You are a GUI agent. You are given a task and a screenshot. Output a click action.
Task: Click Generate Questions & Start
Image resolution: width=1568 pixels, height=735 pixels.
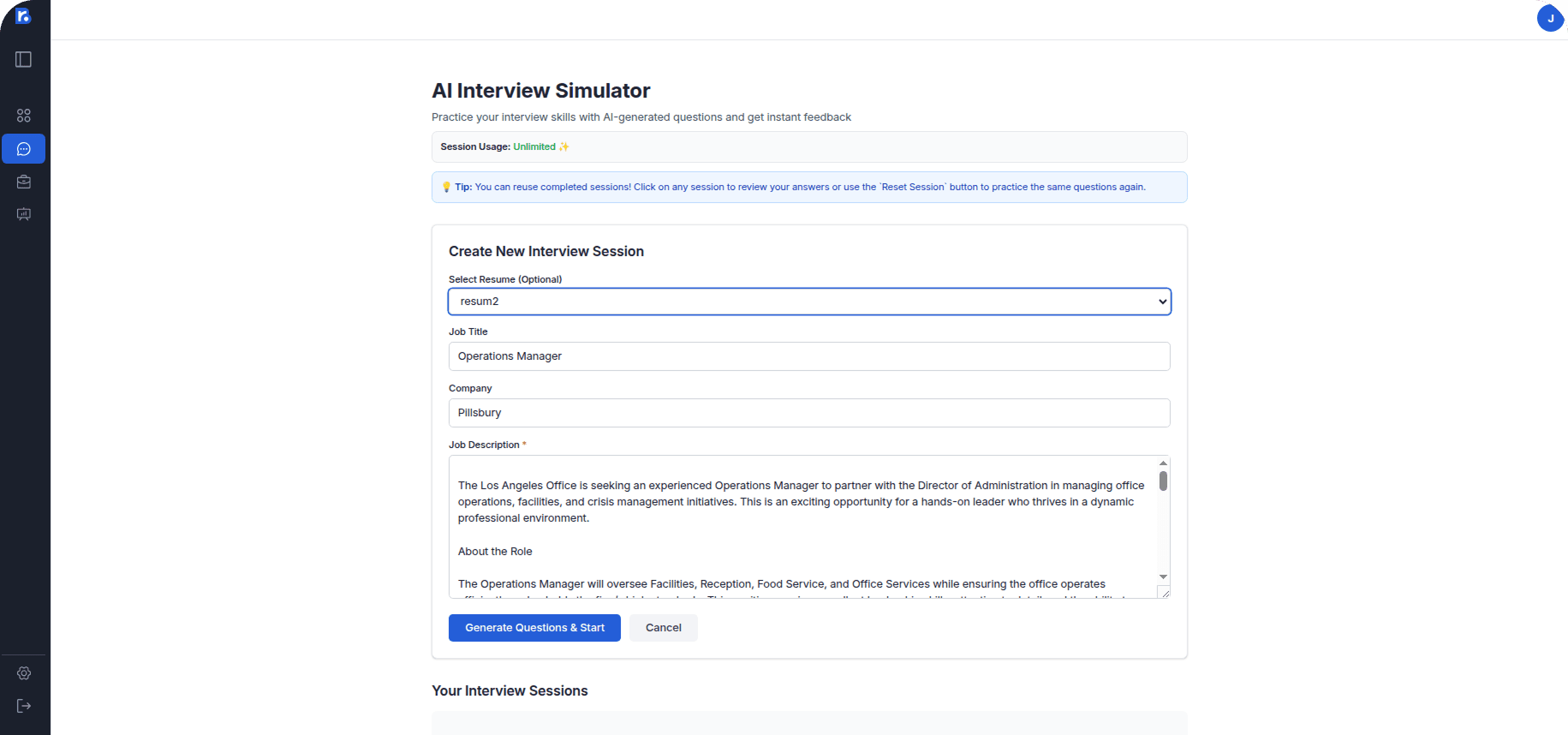[x=534, y=627]
